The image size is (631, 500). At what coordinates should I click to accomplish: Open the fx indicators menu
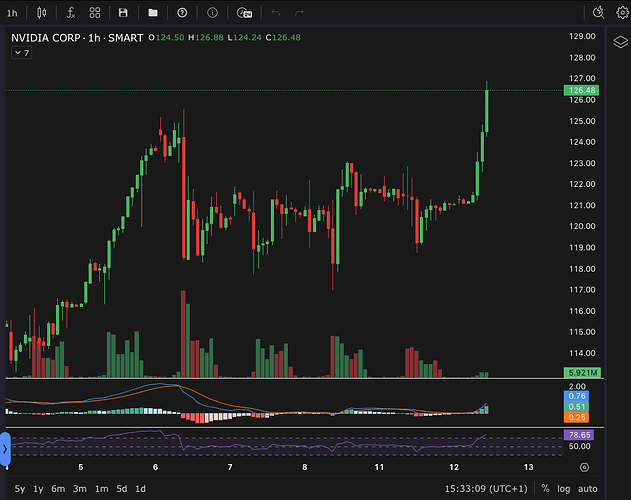coord(71,13)
